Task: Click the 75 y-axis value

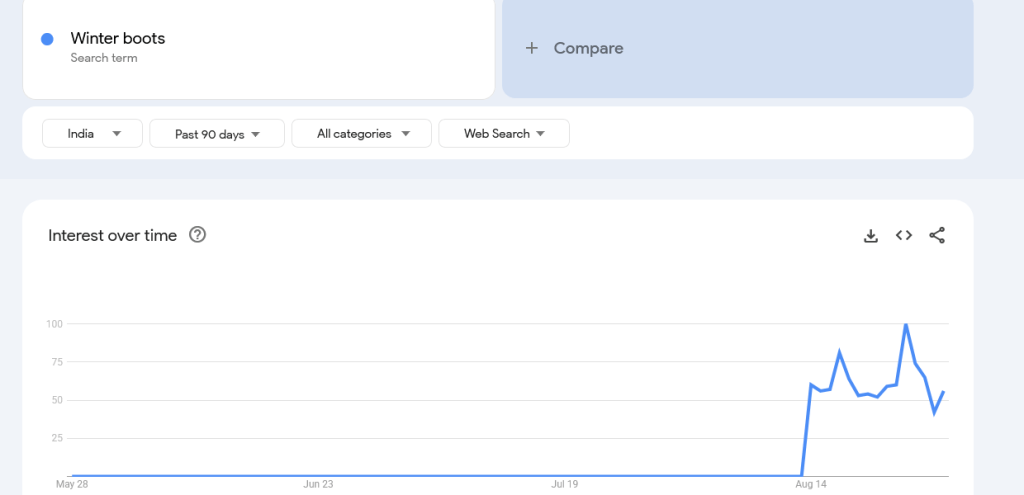Action: [x=56, y=361]
